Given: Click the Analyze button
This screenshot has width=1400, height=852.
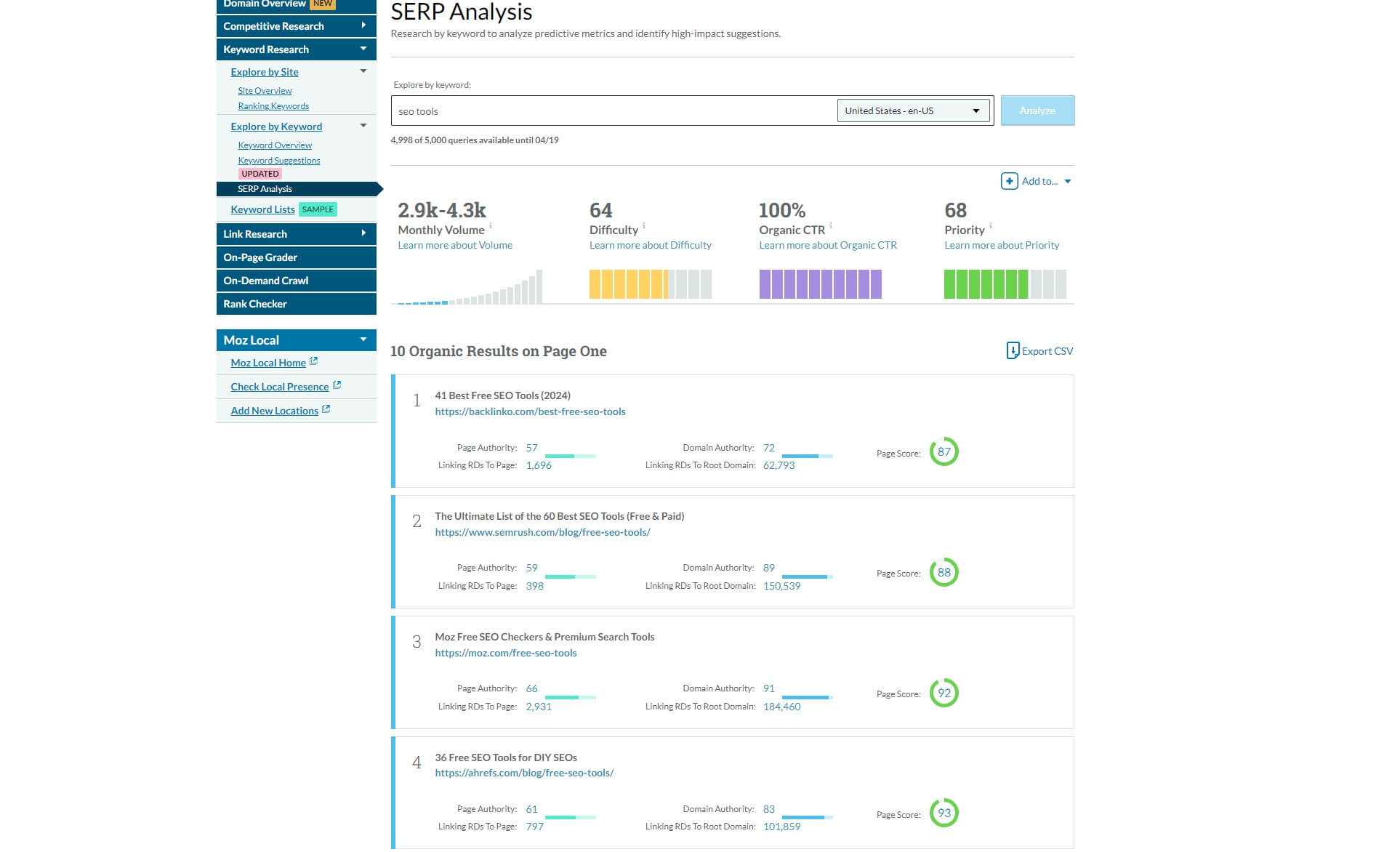Looking at the screenshot, I should (x=1036, y=110).
